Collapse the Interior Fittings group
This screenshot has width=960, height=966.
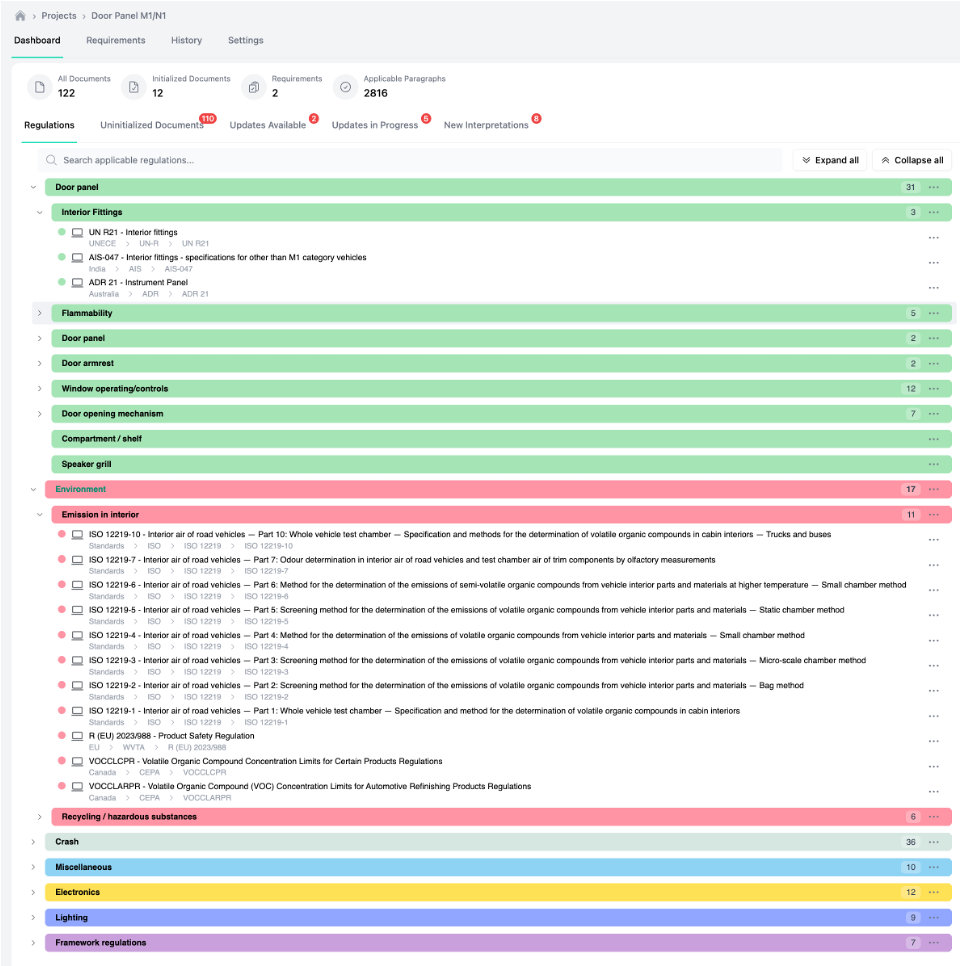coord(40,212)
